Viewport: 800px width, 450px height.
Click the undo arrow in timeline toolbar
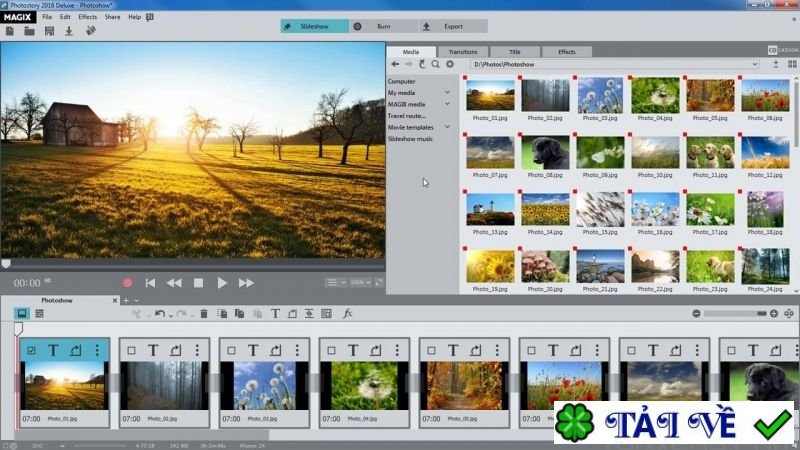159,314
